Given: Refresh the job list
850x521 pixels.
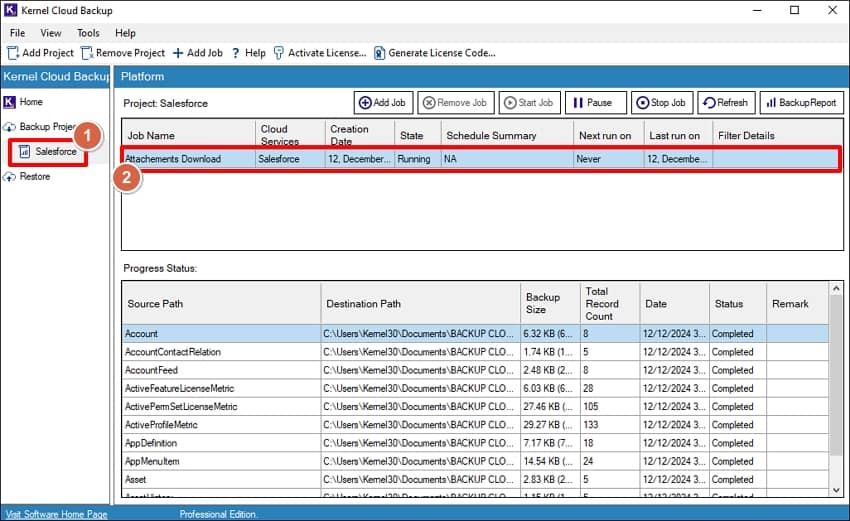Looking at the screenshot, I should [x=726, y=102].
